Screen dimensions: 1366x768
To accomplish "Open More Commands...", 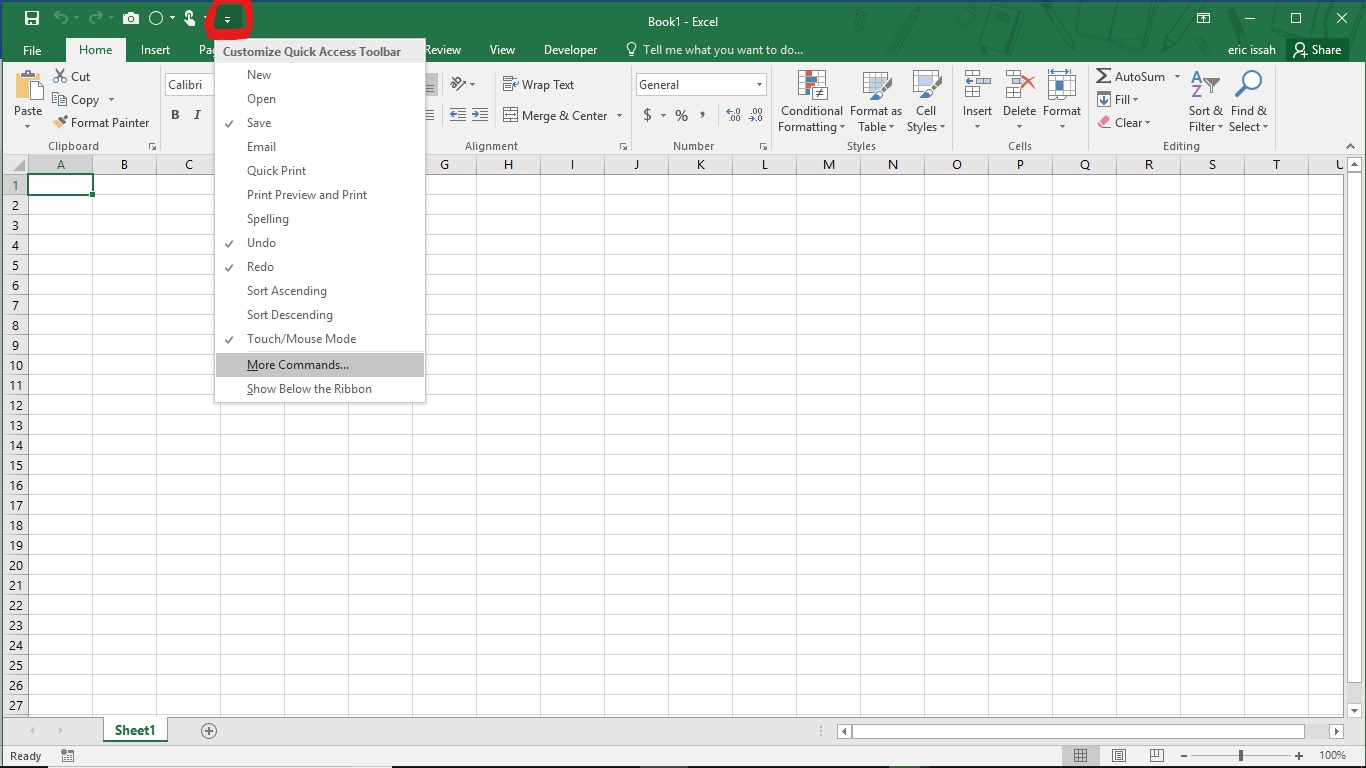I will 320,365.
